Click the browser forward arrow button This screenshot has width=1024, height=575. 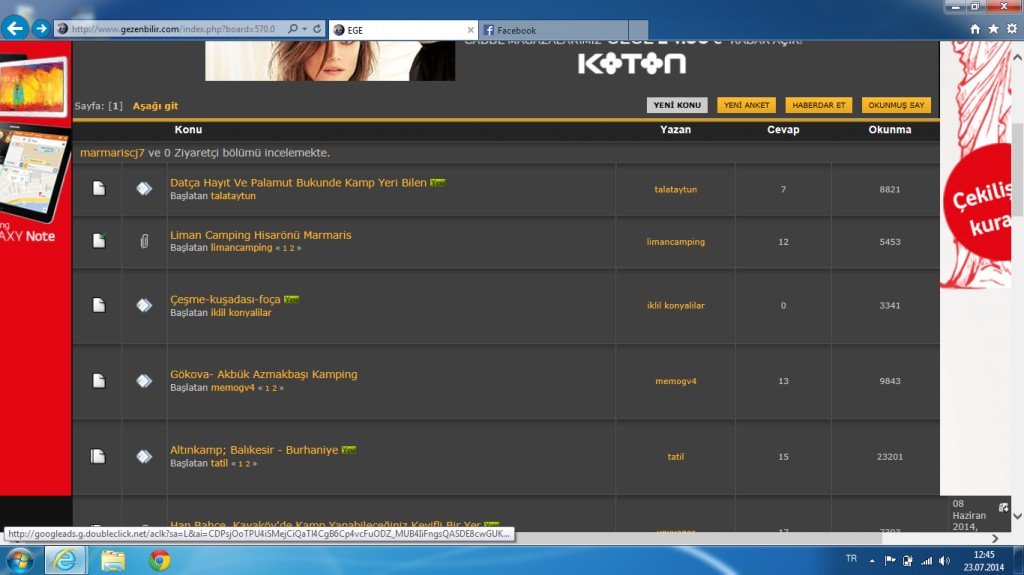[x=40, y=28]
